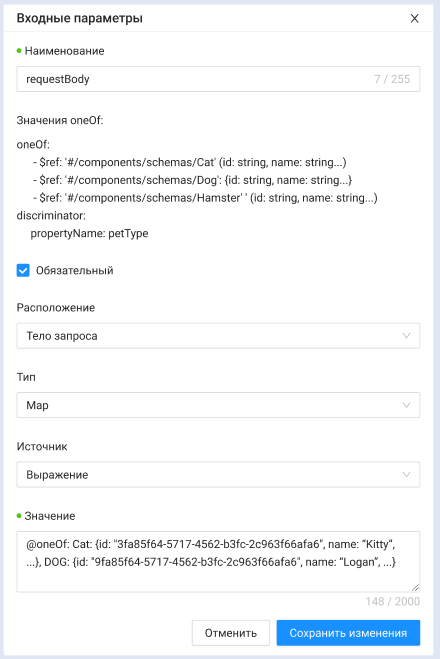Click the Сохранить изменения button

click(x=348, y=633)
